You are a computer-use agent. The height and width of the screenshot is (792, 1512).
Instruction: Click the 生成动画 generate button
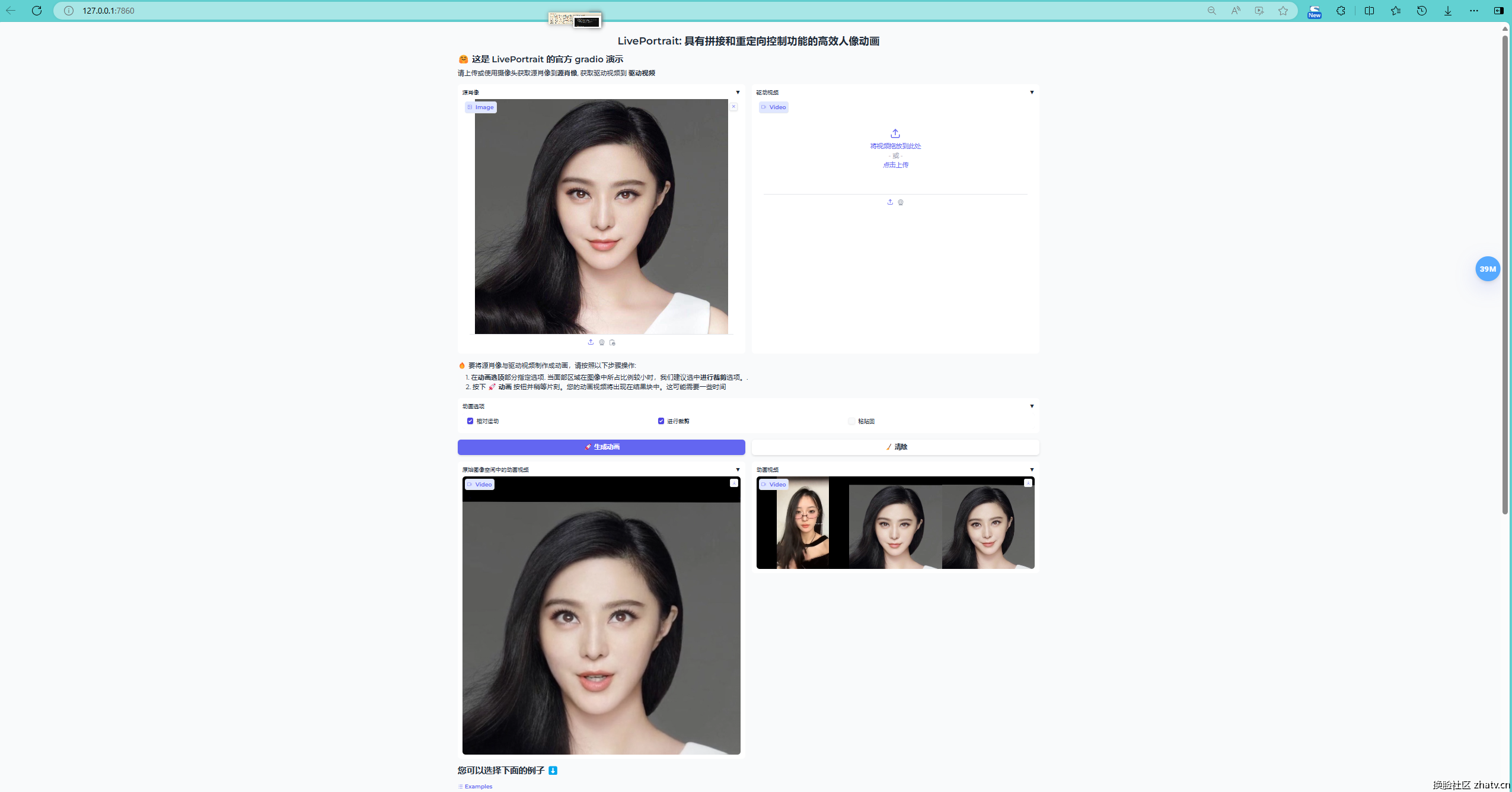click(601, 447)
